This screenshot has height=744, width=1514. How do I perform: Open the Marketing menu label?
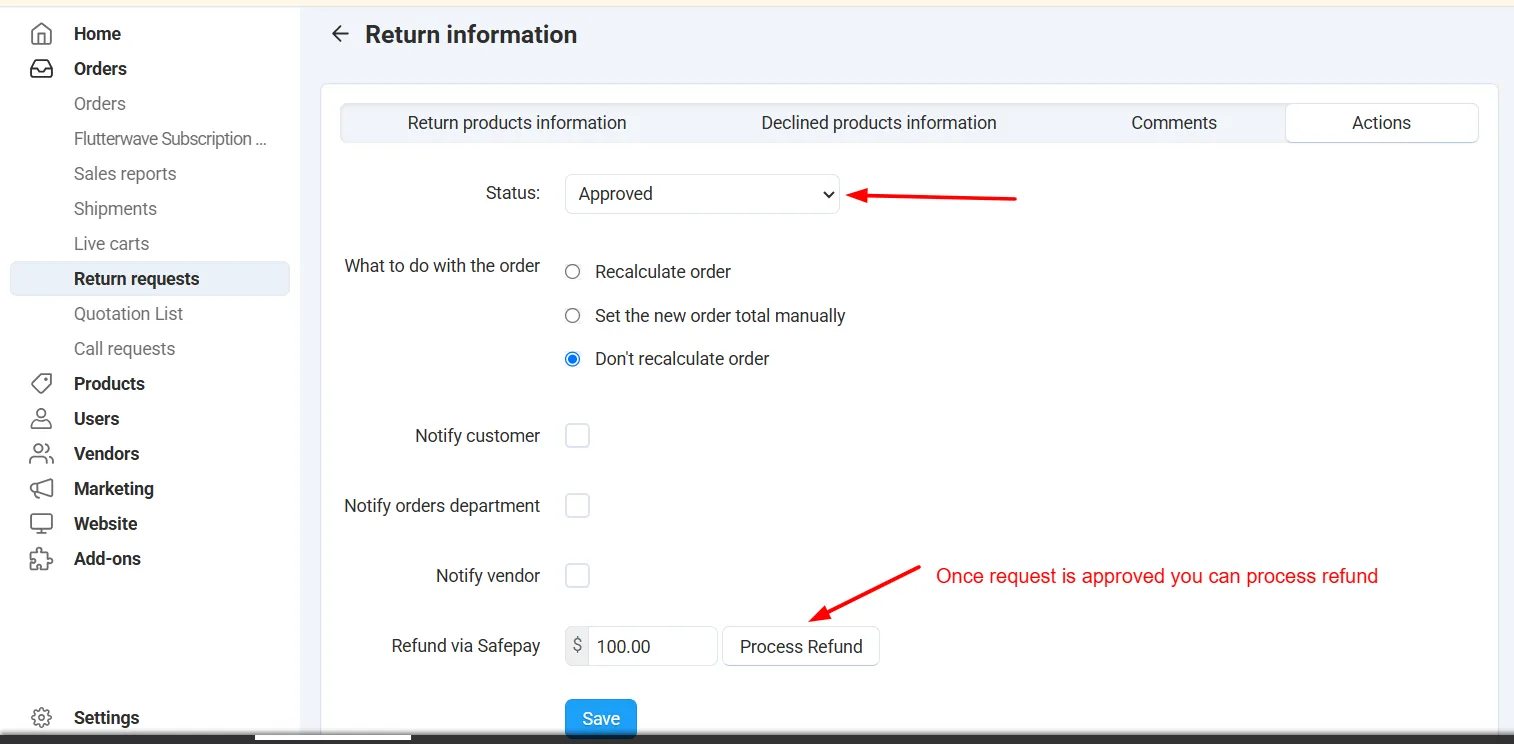point(114,489)
